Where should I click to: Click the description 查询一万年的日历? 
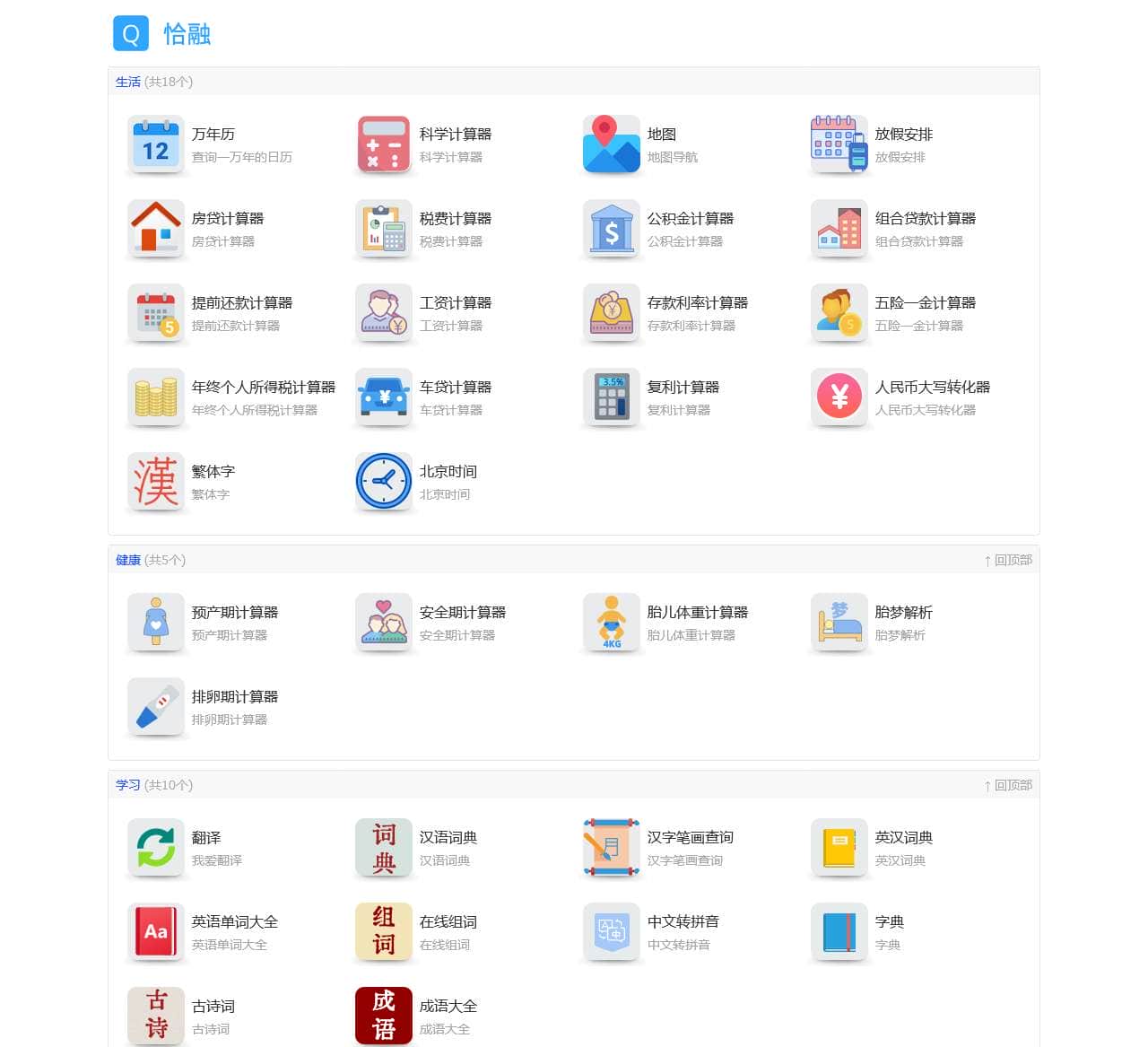242,157
